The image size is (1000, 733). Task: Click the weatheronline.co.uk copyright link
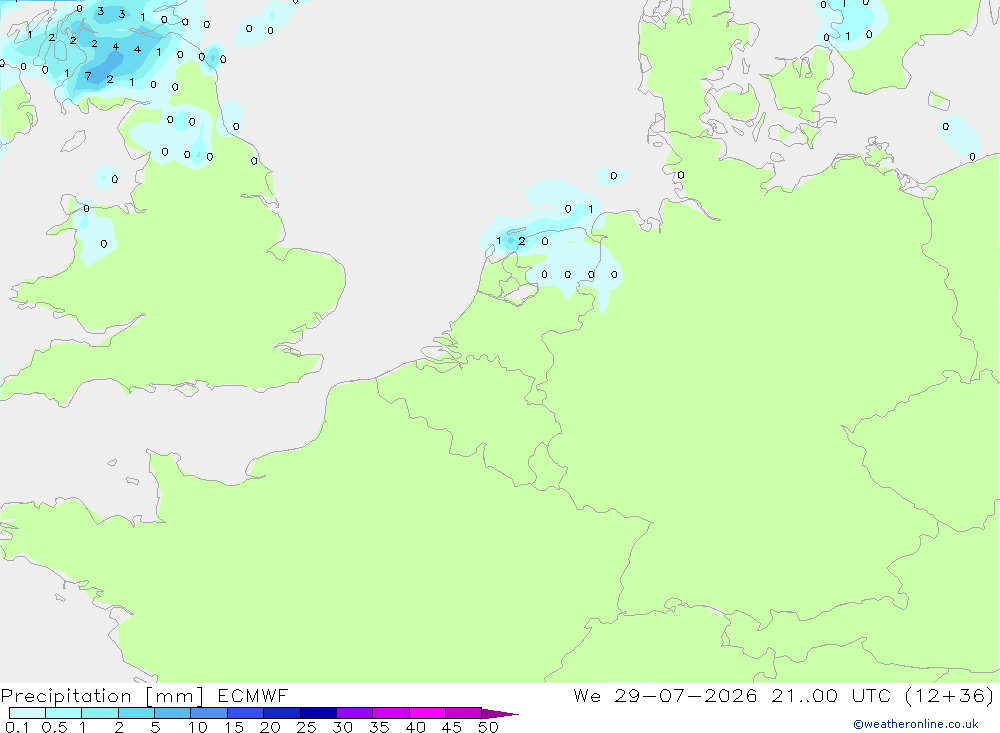click(x=916, y=724)
